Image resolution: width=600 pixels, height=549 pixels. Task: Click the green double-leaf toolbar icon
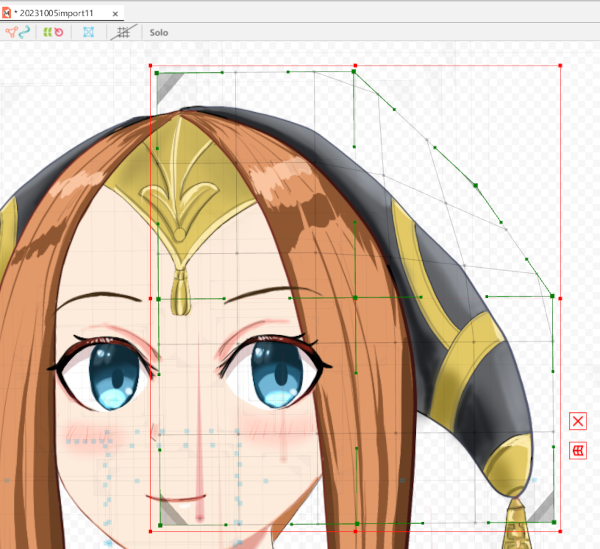pyautogui.click(x=46, y=32)
